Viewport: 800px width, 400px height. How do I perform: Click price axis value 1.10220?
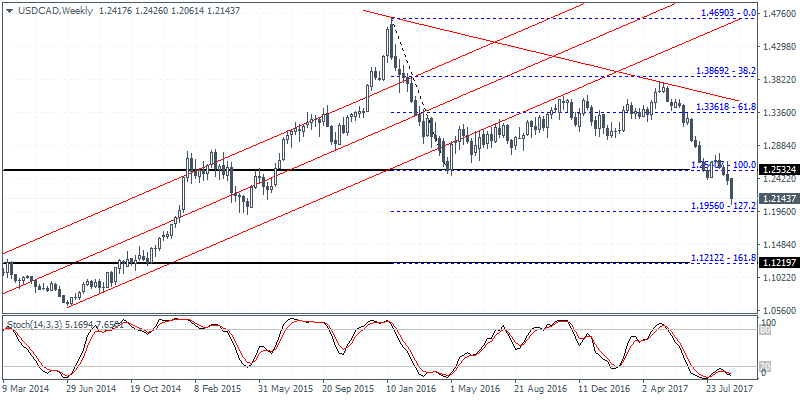click(x=779, y=278)
